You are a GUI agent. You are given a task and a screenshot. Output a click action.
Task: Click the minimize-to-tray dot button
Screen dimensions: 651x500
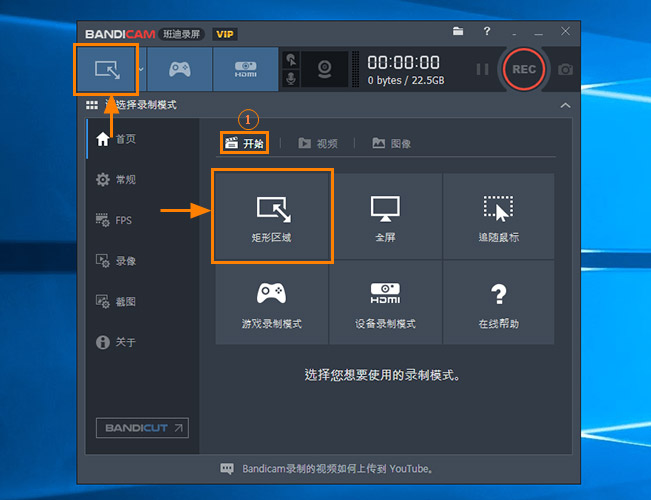pos(514,33)
